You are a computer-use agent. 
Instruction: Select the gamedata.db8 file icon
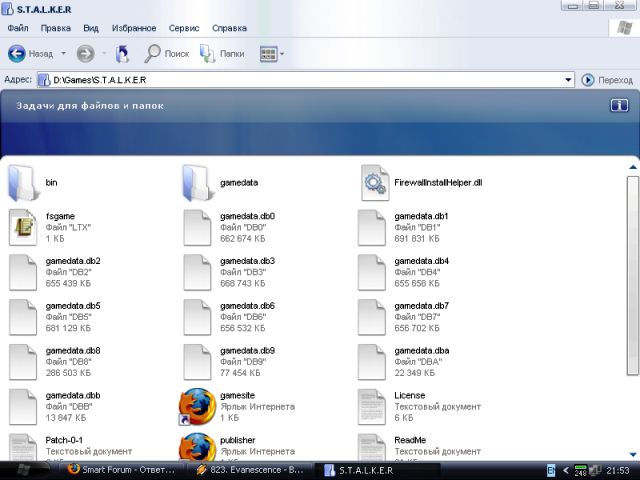coord(23,362)
